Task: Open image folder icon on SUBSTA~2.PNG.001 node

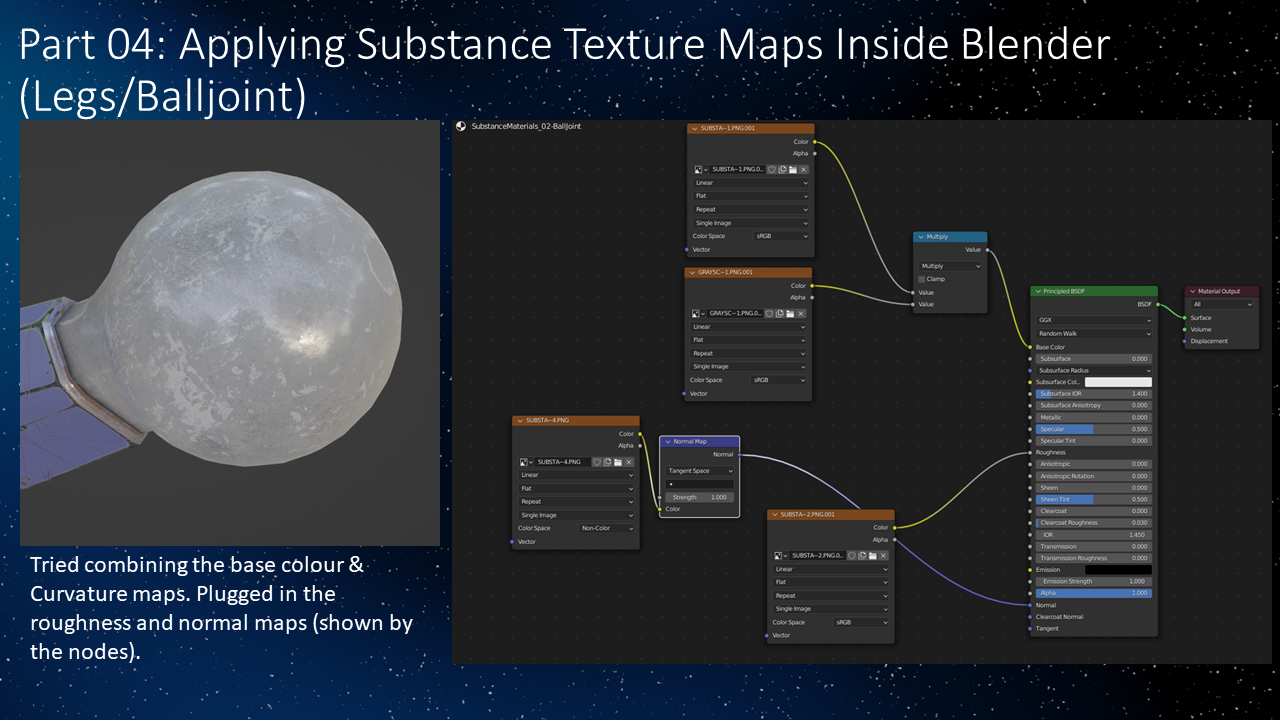Action: (873, 555)
